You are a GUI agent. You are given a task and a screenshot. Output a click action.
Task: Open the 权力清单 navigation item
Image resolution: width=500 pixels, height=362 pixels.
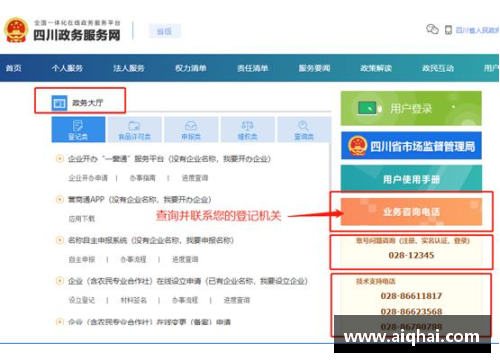pyautogui.click(x=191, y=68)
